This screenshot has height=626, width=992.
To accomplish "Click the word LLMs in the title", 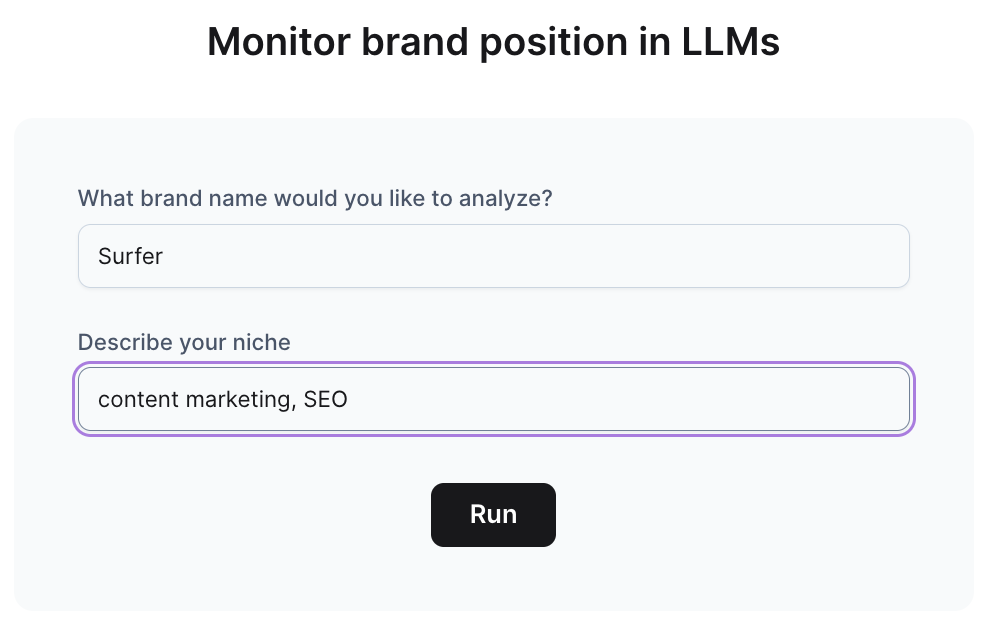I will coord(731,42).
